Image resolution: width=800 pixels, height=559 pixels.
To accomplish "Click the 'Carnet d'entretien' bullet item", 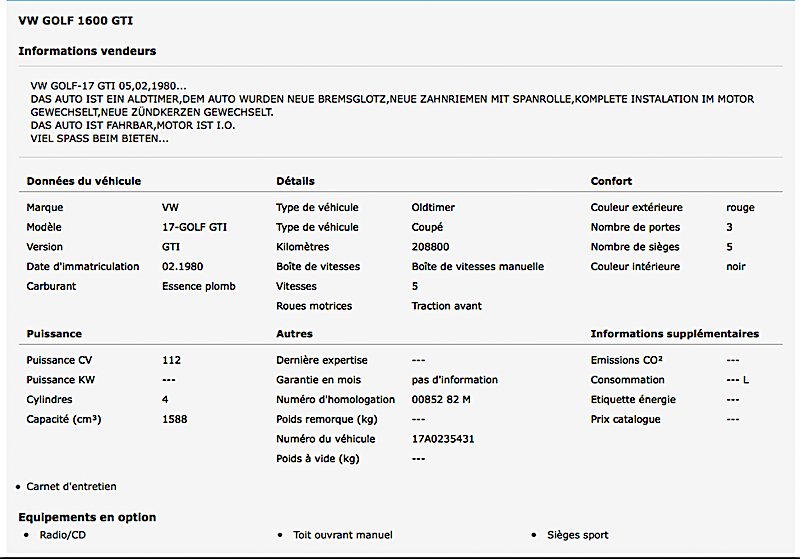I will point(71,487).
